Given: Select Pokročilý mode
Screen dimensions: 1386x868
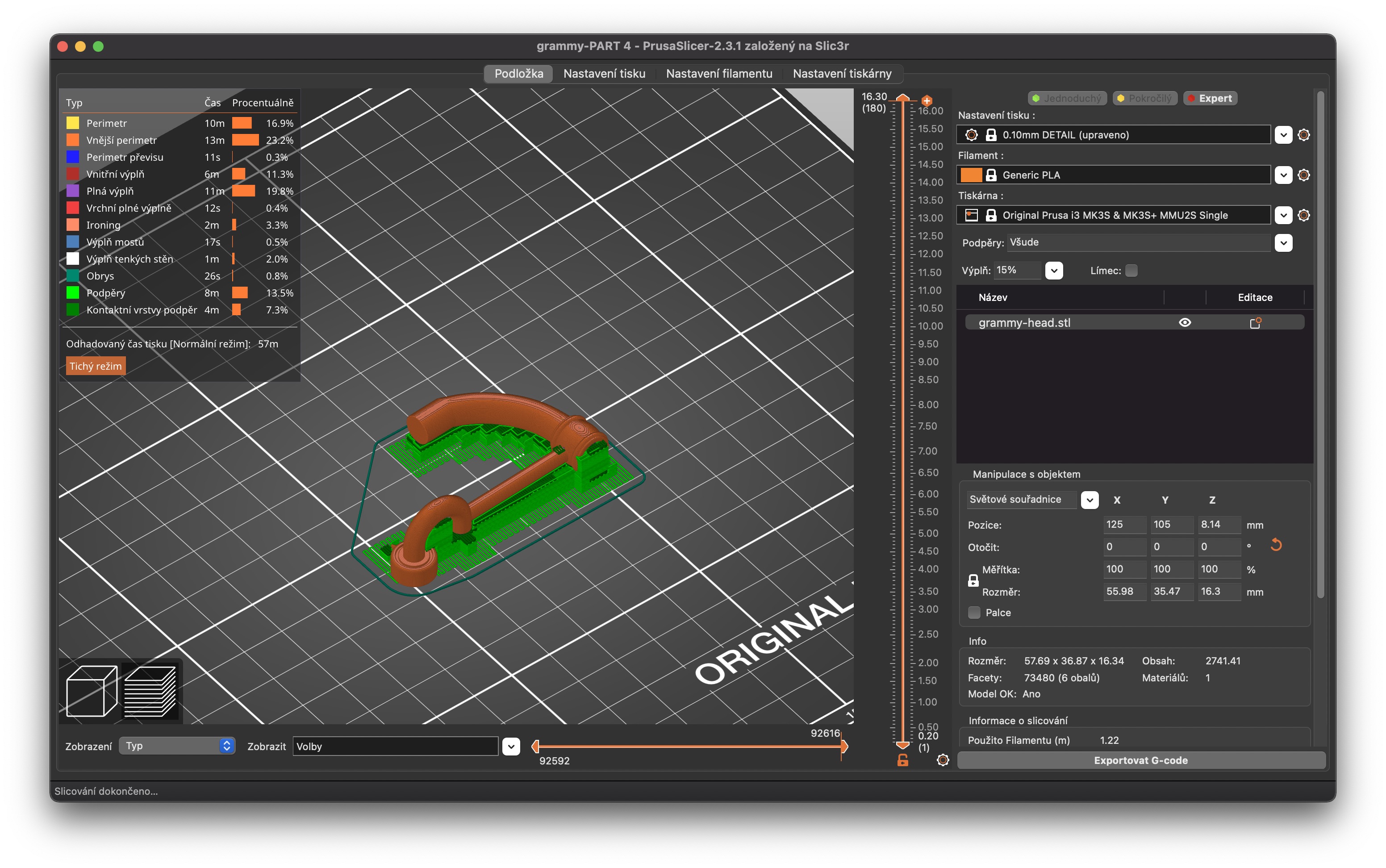Looking at the screenshot, I should 1145,98.
